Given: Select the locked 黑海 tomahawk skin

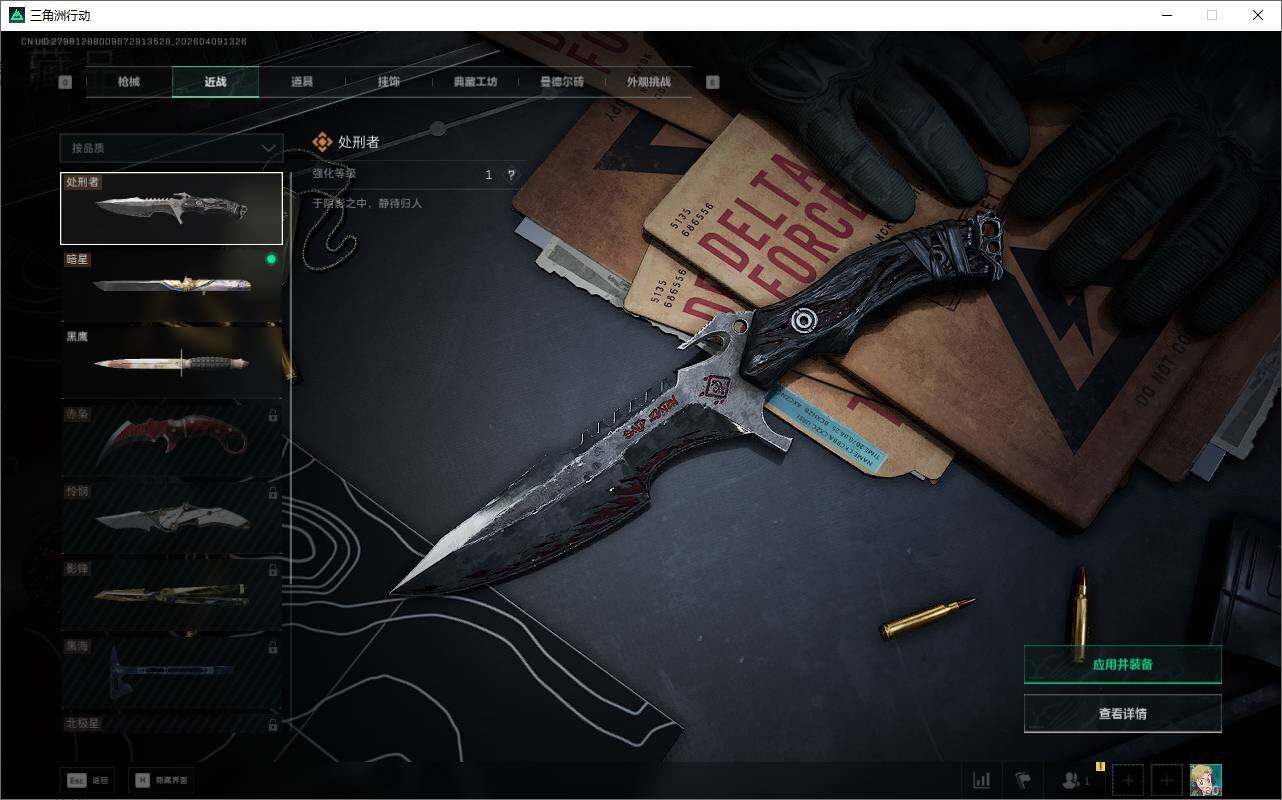Looking at the screenshot, I should [x=171, y=671].
